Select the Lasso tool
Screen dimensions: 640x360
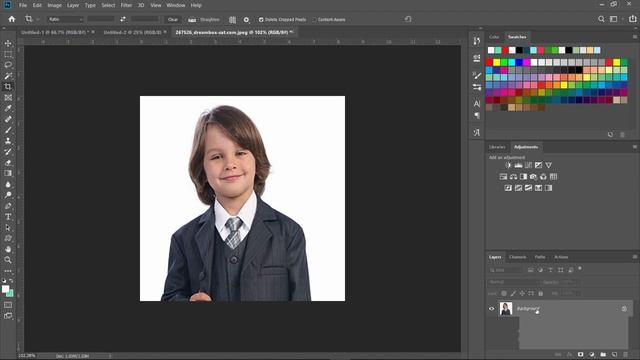[8, 65]
